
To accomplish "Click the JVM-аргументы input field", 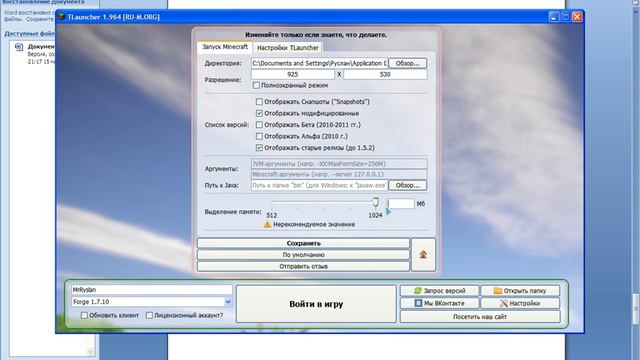I will tap(339, 164).
